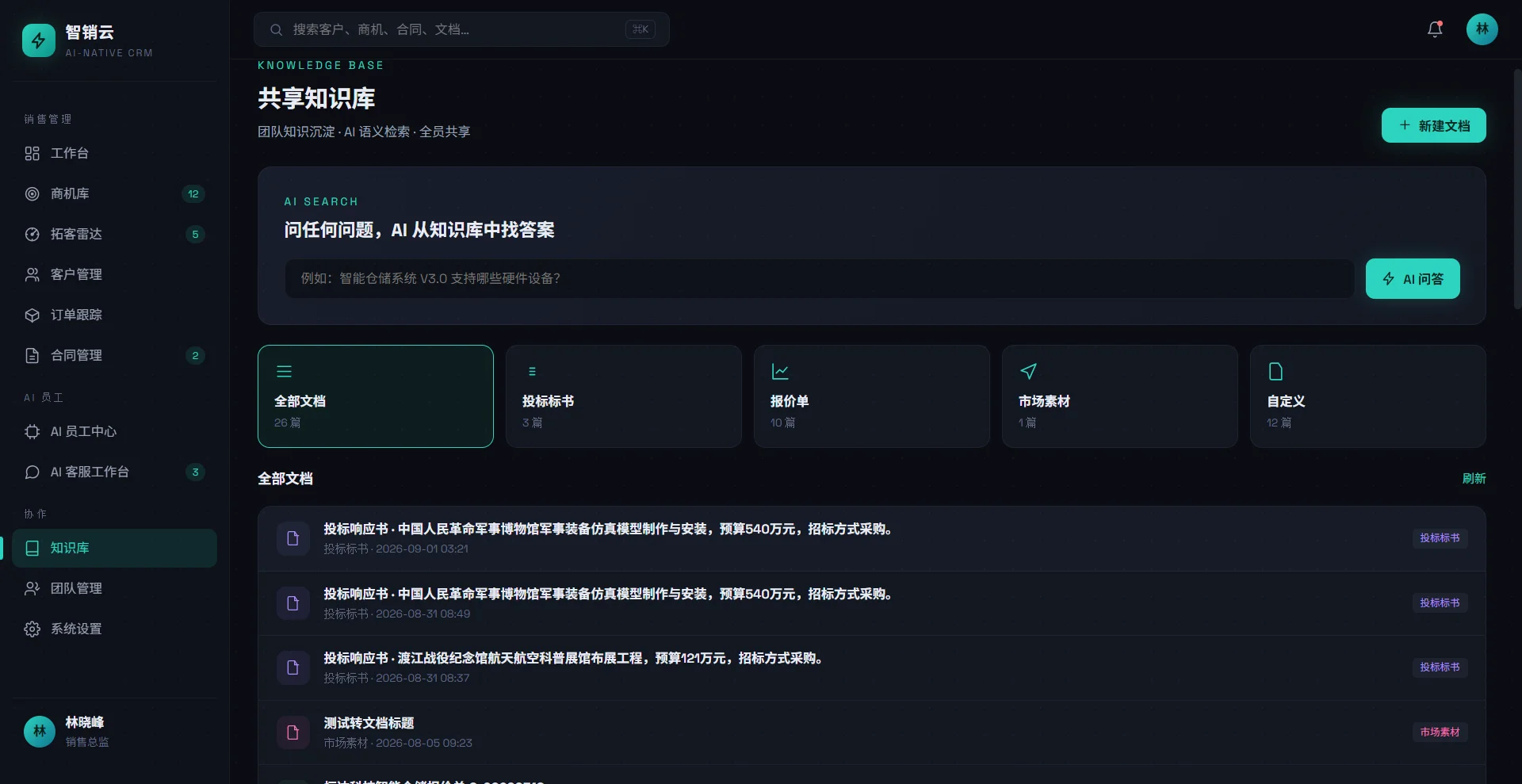Screen dimensions: 1522x784
Task: Filter by 投标标书 category
Action: (624, 396)
